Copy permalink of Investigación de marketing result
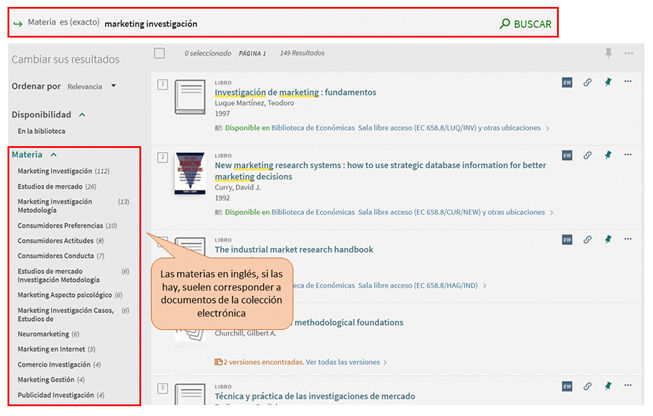 pyautogui.click(x=587, y=82)
